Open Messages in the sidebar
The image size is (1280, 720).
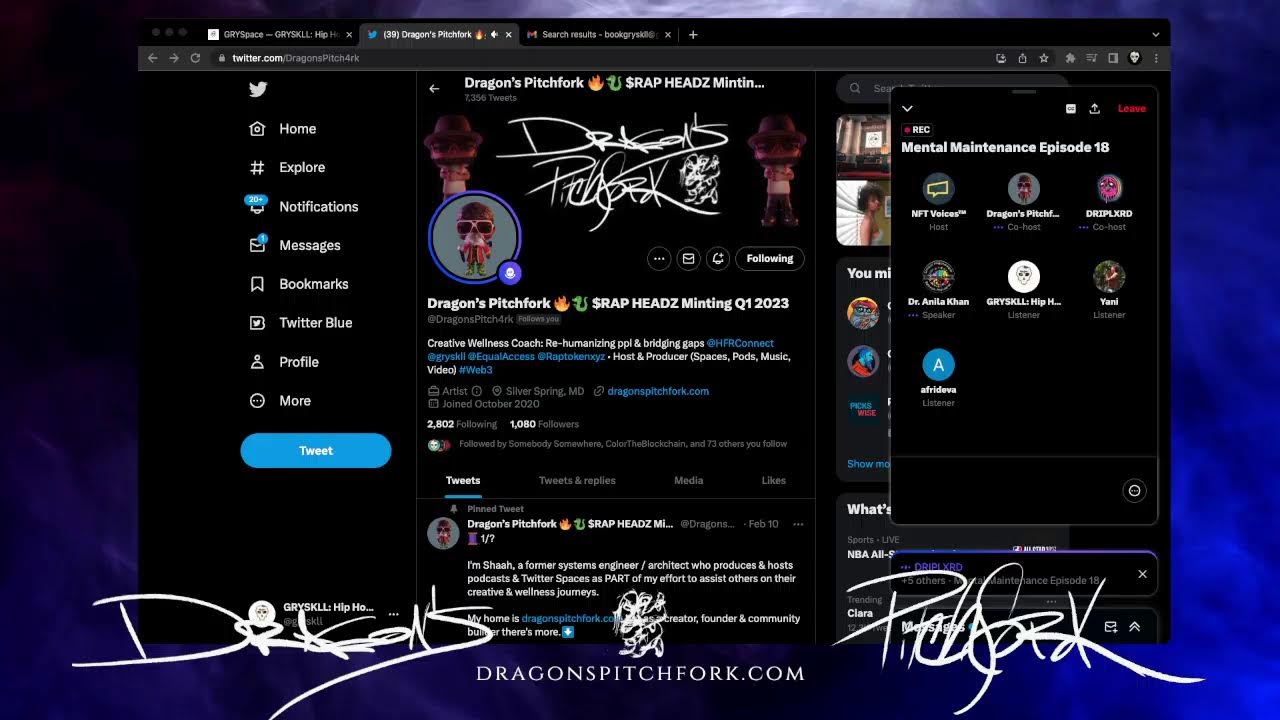295,245
